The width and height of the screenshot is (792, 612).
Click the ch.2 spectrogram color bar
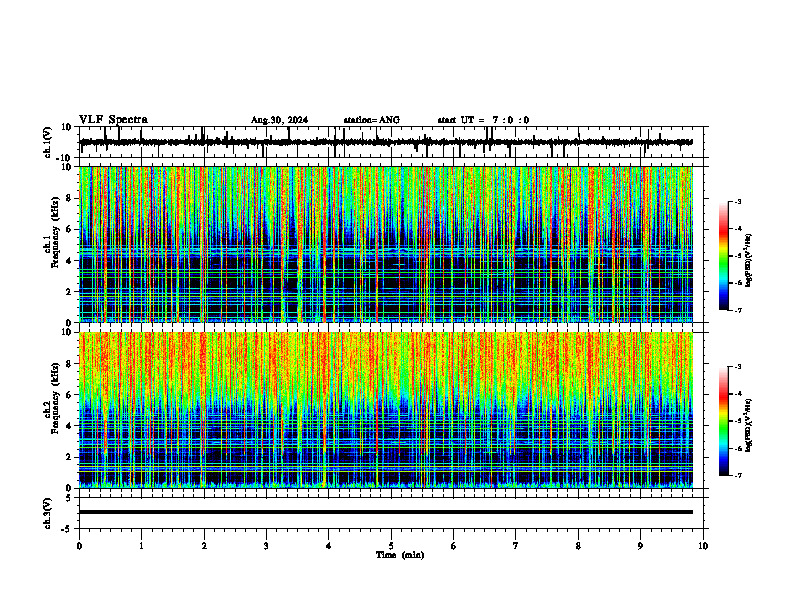pyautogui.click(x=724, y=421)
